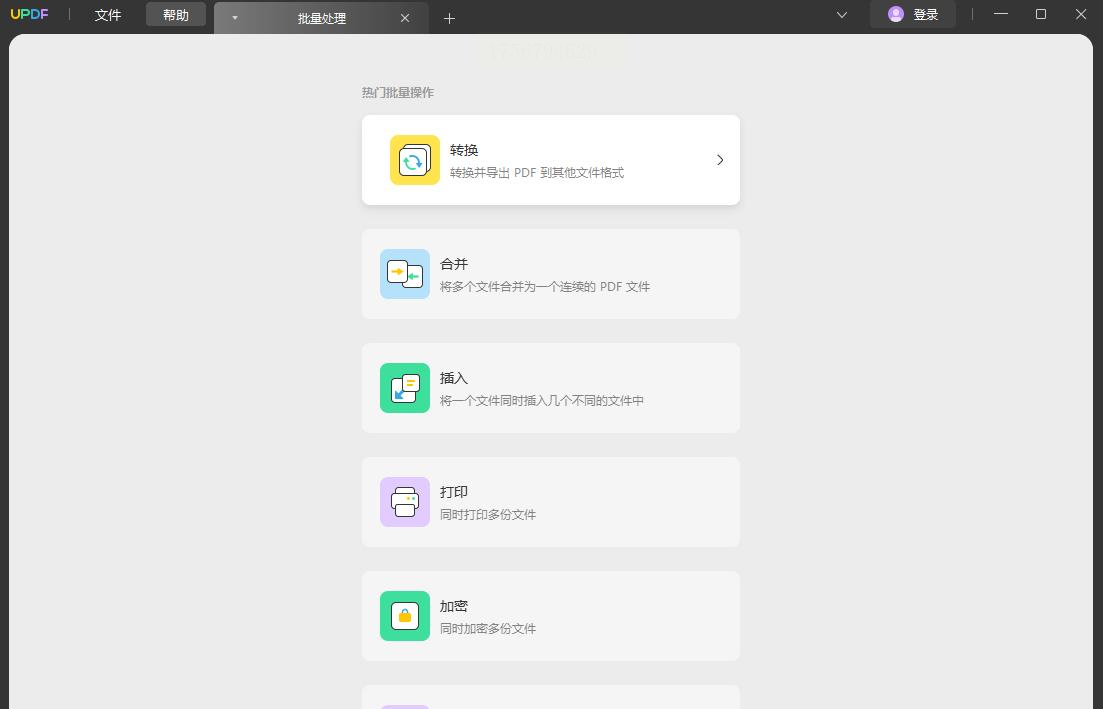The image size is (1103, 709).
Task: Click description 同时加密多份文件
Action: [x=488, y=628]
